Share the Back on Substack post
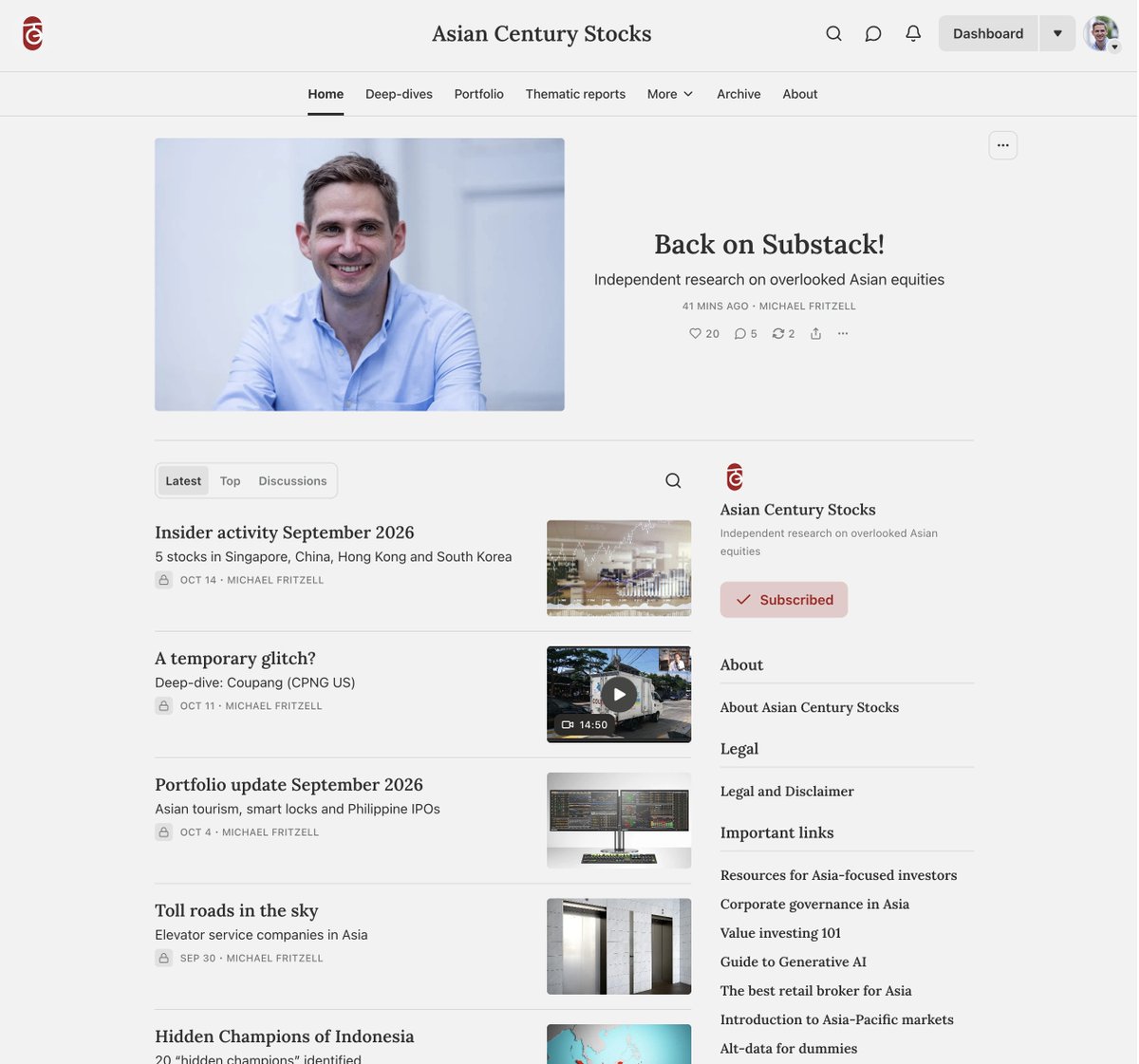The width and height of the screenshot is (1139, 1064). pos(815,333)
